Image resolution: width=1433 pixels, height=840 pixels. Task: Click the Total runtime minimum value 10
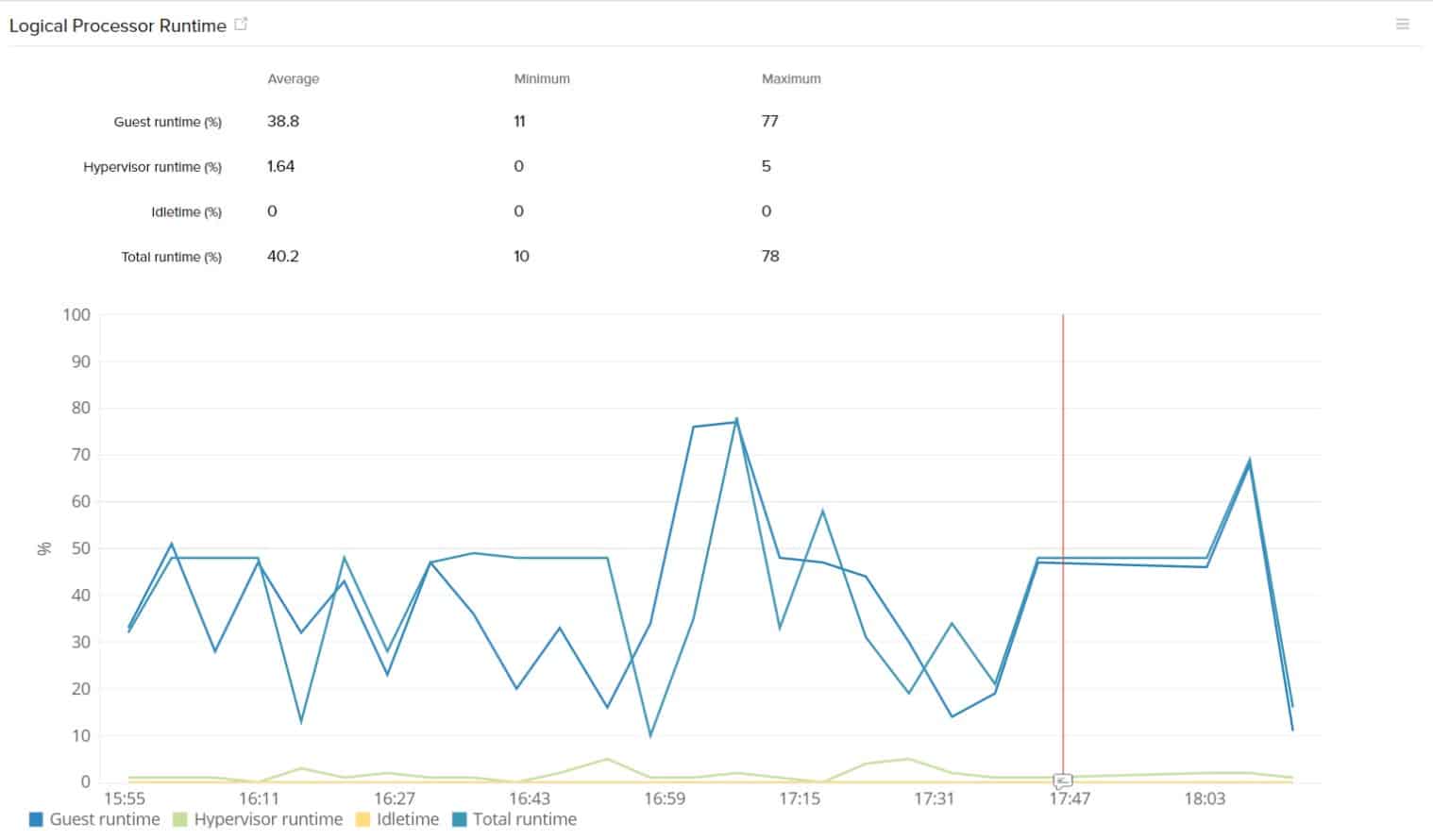tap(521, 256)
